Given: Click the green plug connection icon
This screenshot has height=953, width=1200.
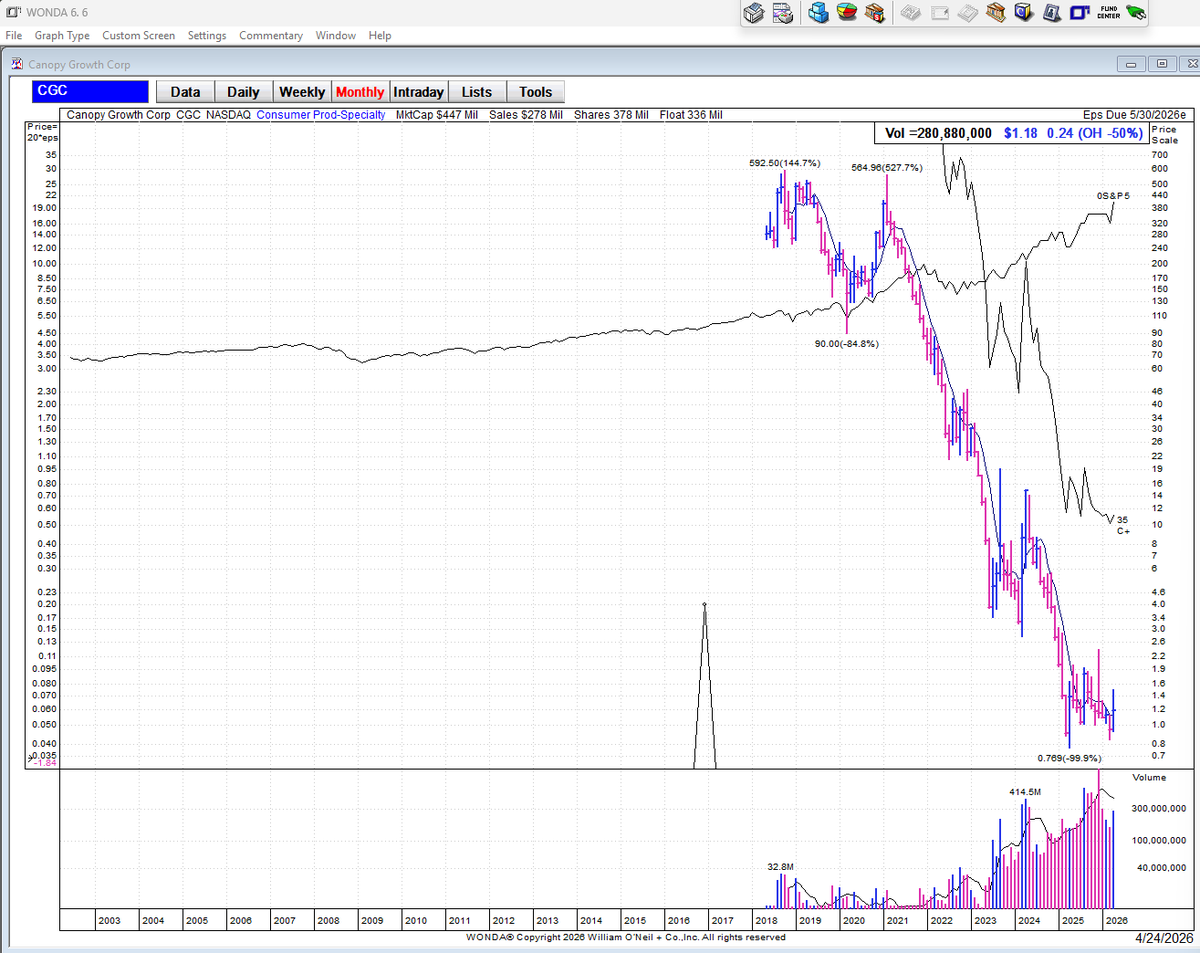Looking at the screenshot, I should pyautogui.click(x=1135, y=13).
